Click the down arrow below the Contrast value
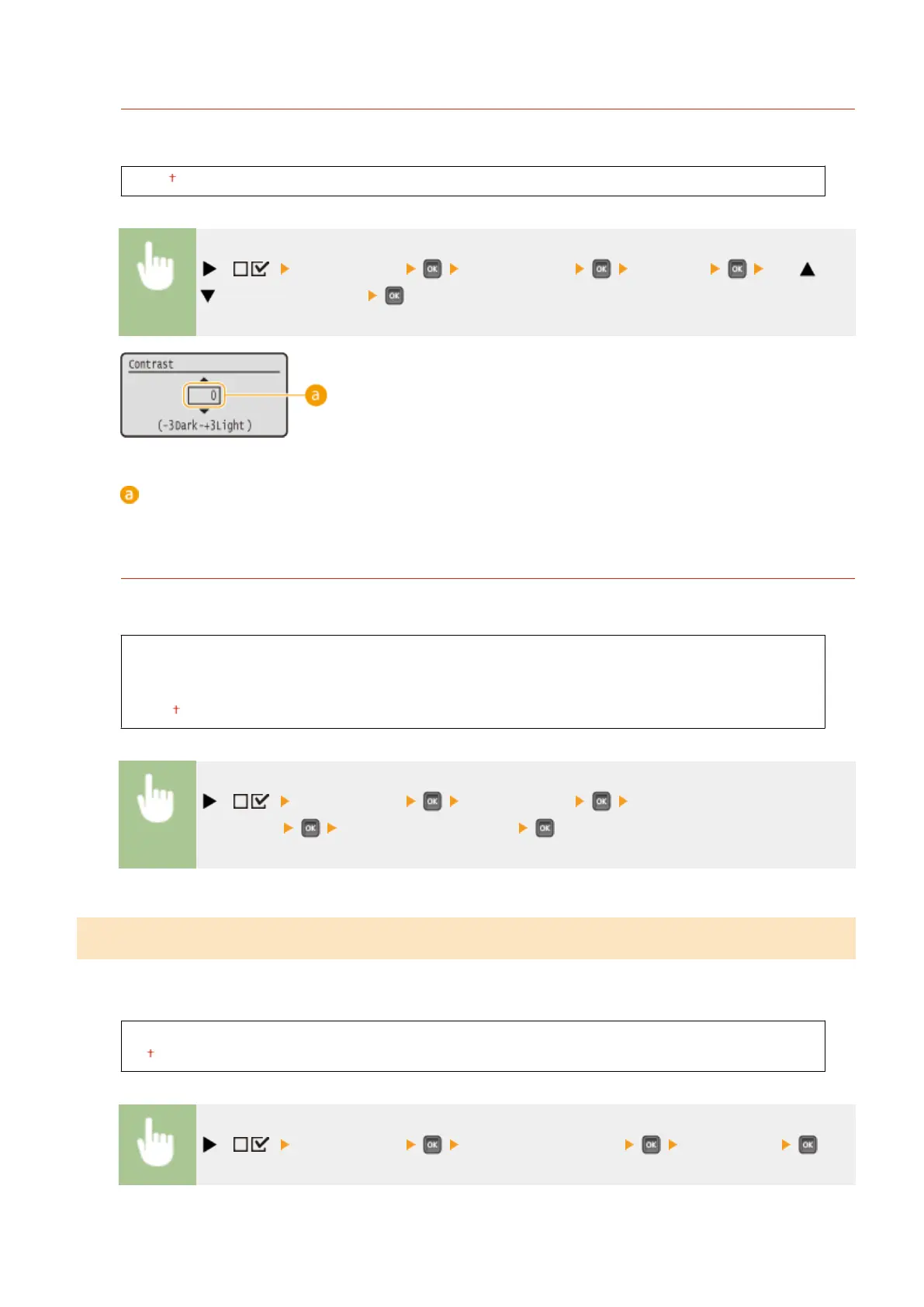This screenshot has height=1307, width=924. tap(204, 411)
